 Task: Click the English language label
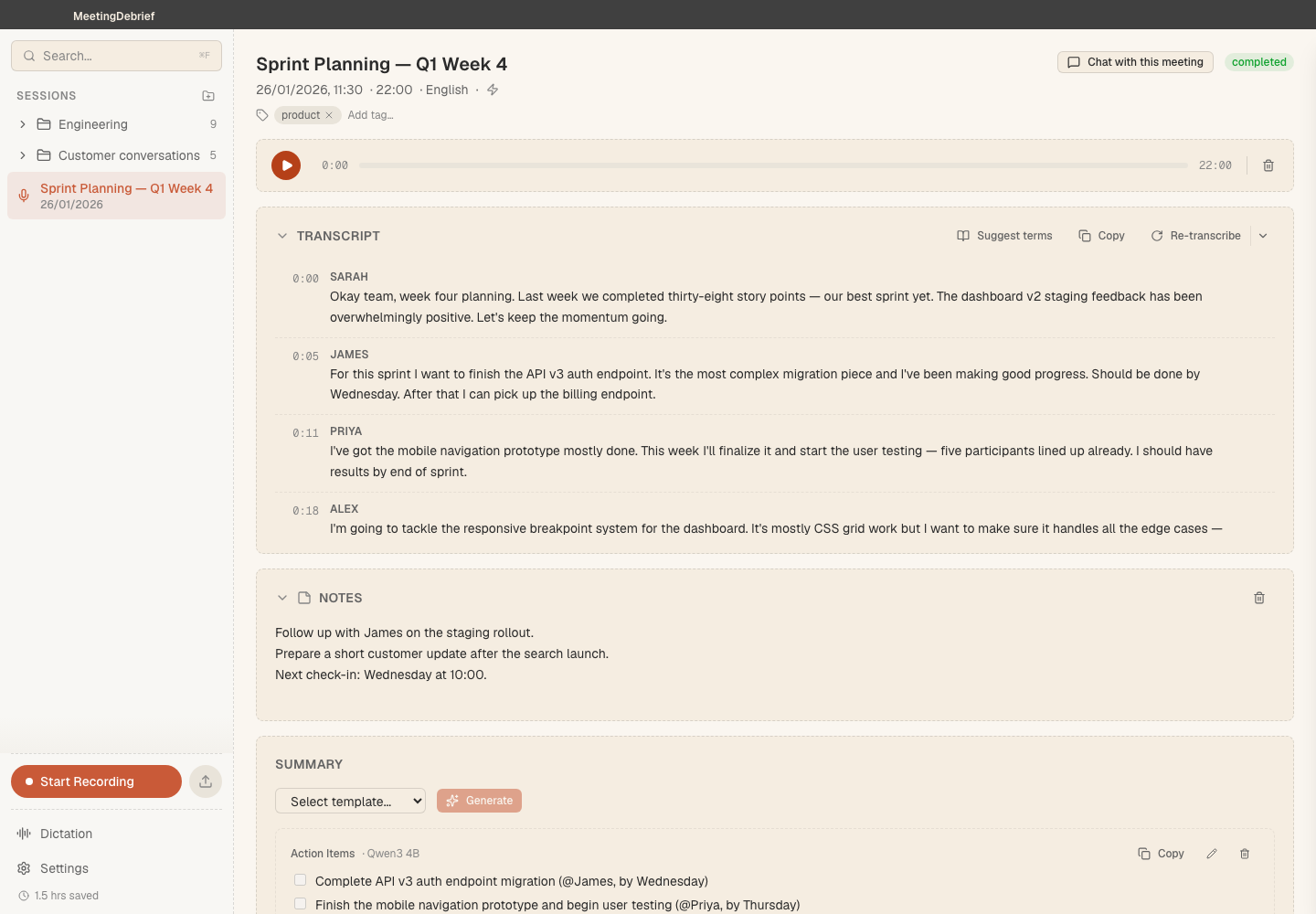click(x=447, y=90)
